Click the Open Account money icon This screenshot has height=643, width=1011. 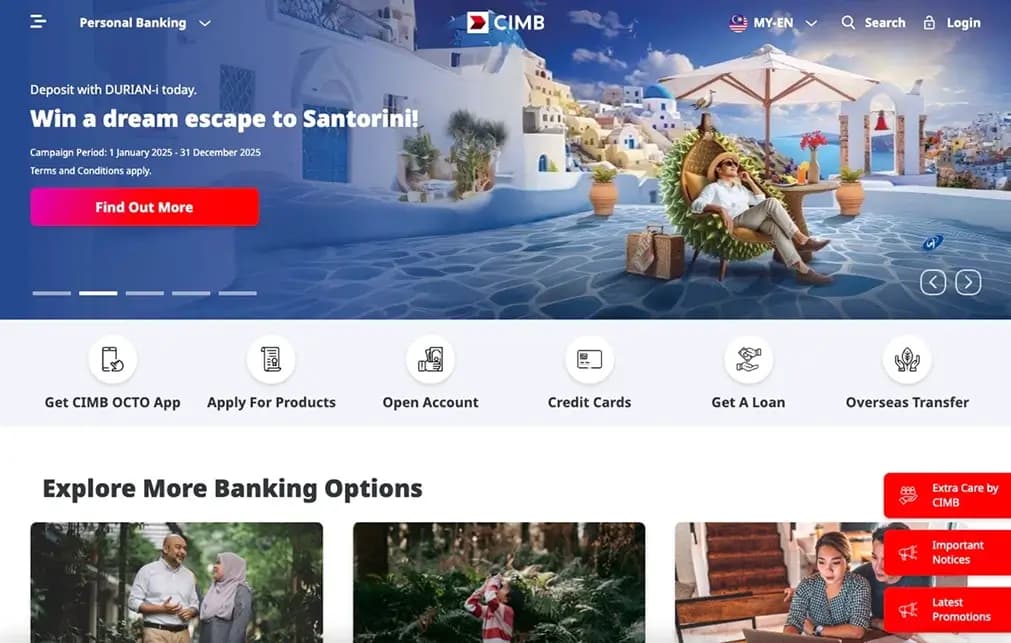tap(430, 359)
